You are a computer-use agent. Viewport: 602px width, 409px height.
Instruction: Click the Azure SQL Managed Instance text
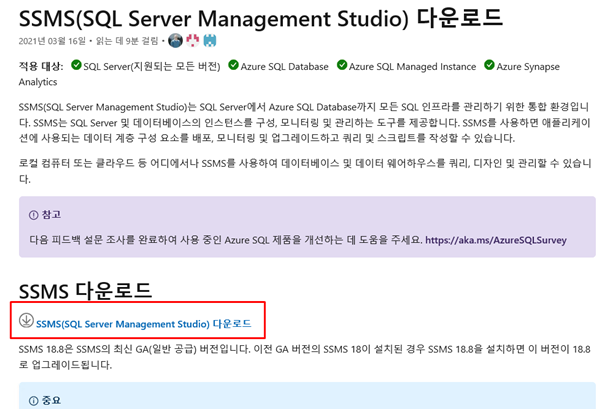pos(412,66)
